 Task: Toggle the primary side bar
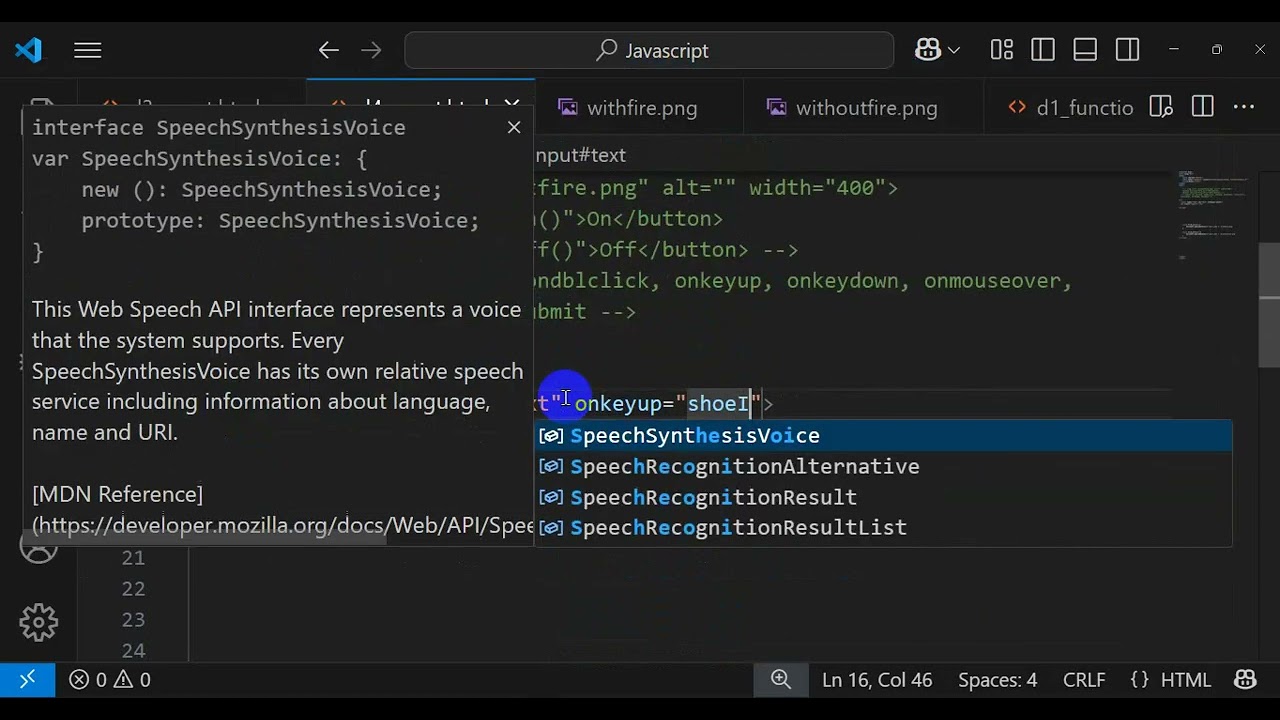pyautogui.click(x=1043, y=50)
